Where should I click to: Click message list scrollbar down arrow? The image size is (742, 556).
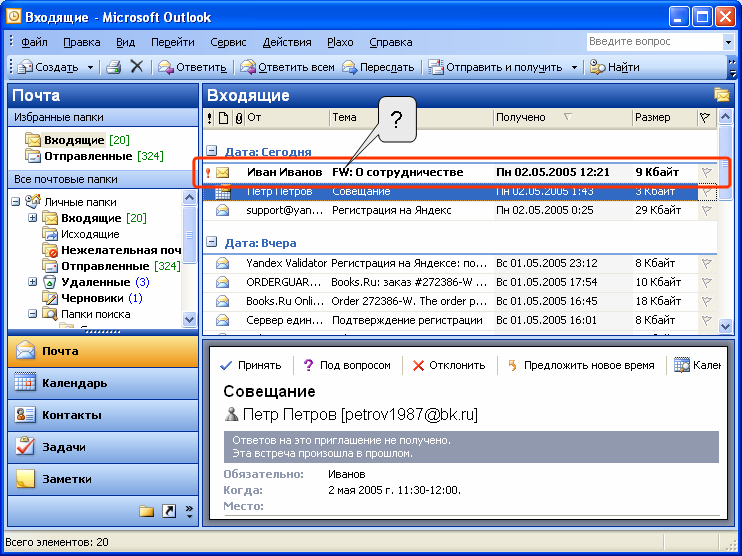[725, 326]
